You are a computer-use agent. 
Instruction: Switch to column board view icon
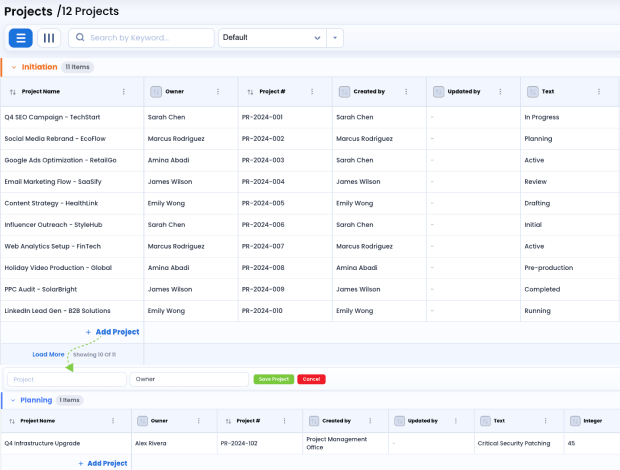pos(49,38)
